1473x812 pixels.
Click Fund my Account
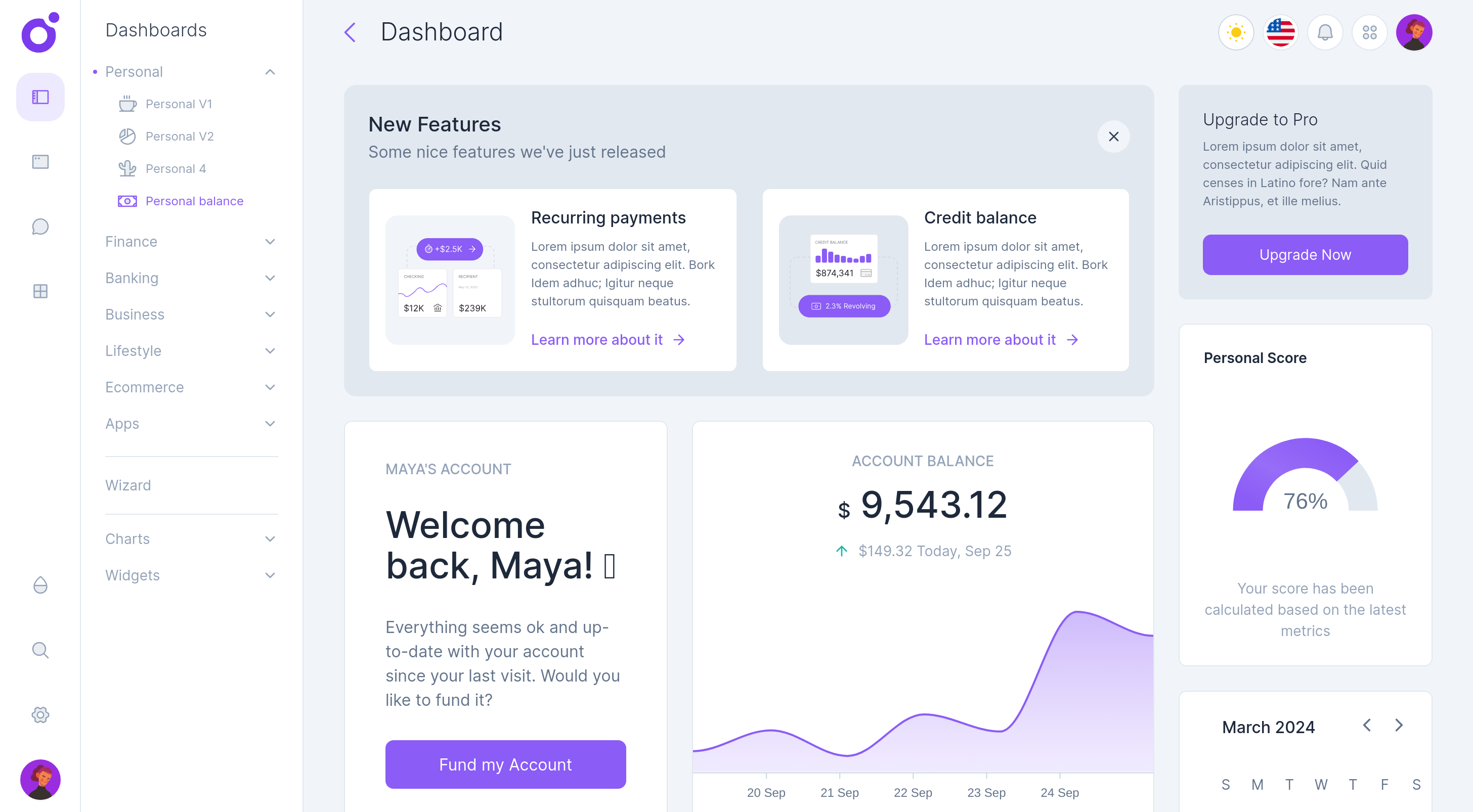505,764
